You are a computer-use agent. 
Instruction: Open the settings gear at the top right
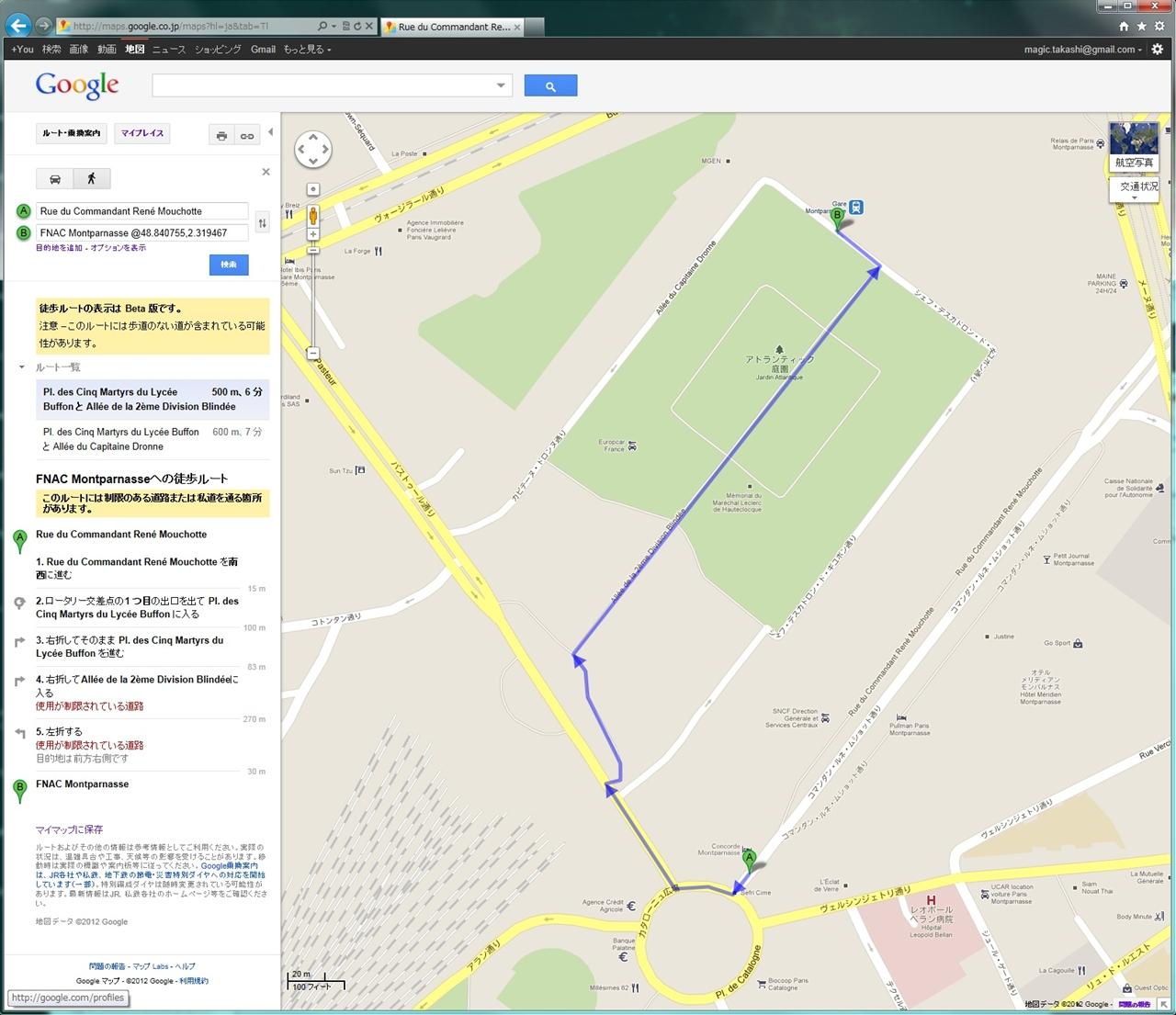1158,50
